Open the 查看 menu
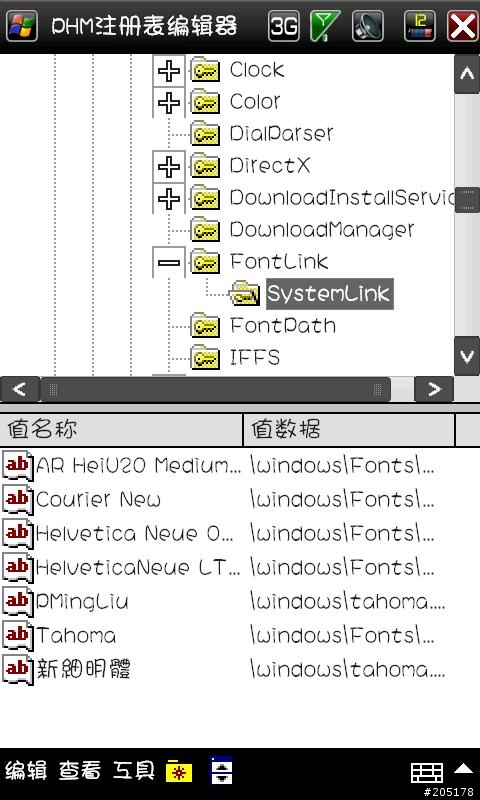Image resolution: width=480 pixels, height=800 pixels. pos(80,770)
